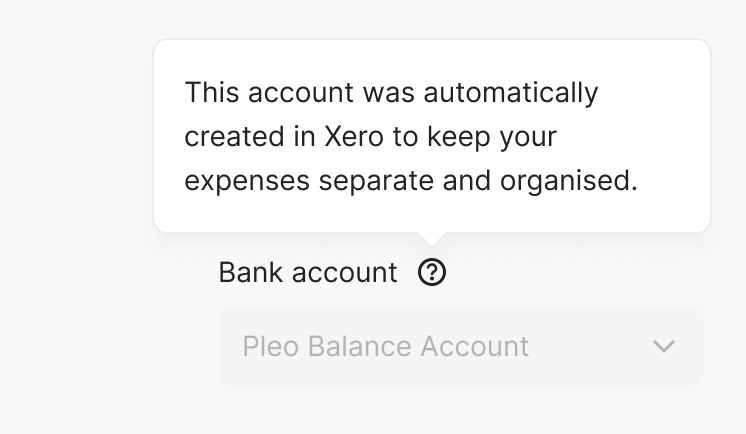The image size is (746, 434).
Task: Click the first line of tooltip text
Action: 391,93
